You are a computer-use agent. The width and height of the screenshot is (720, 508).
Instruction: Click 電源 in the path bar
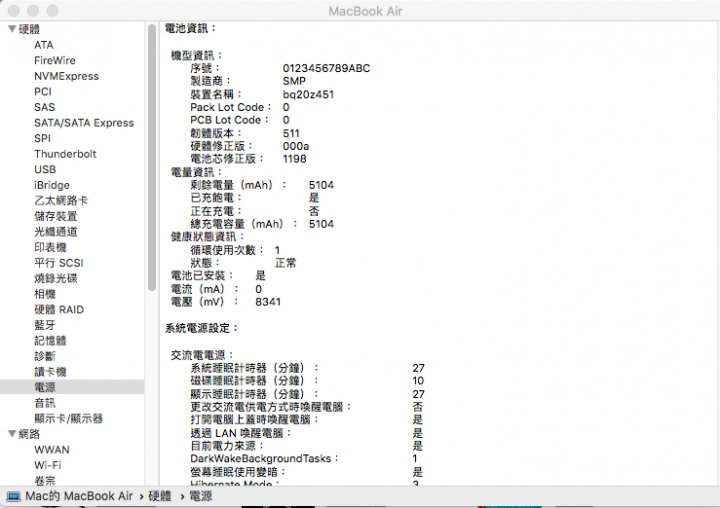pyautogui.click(x=201, y=497)
